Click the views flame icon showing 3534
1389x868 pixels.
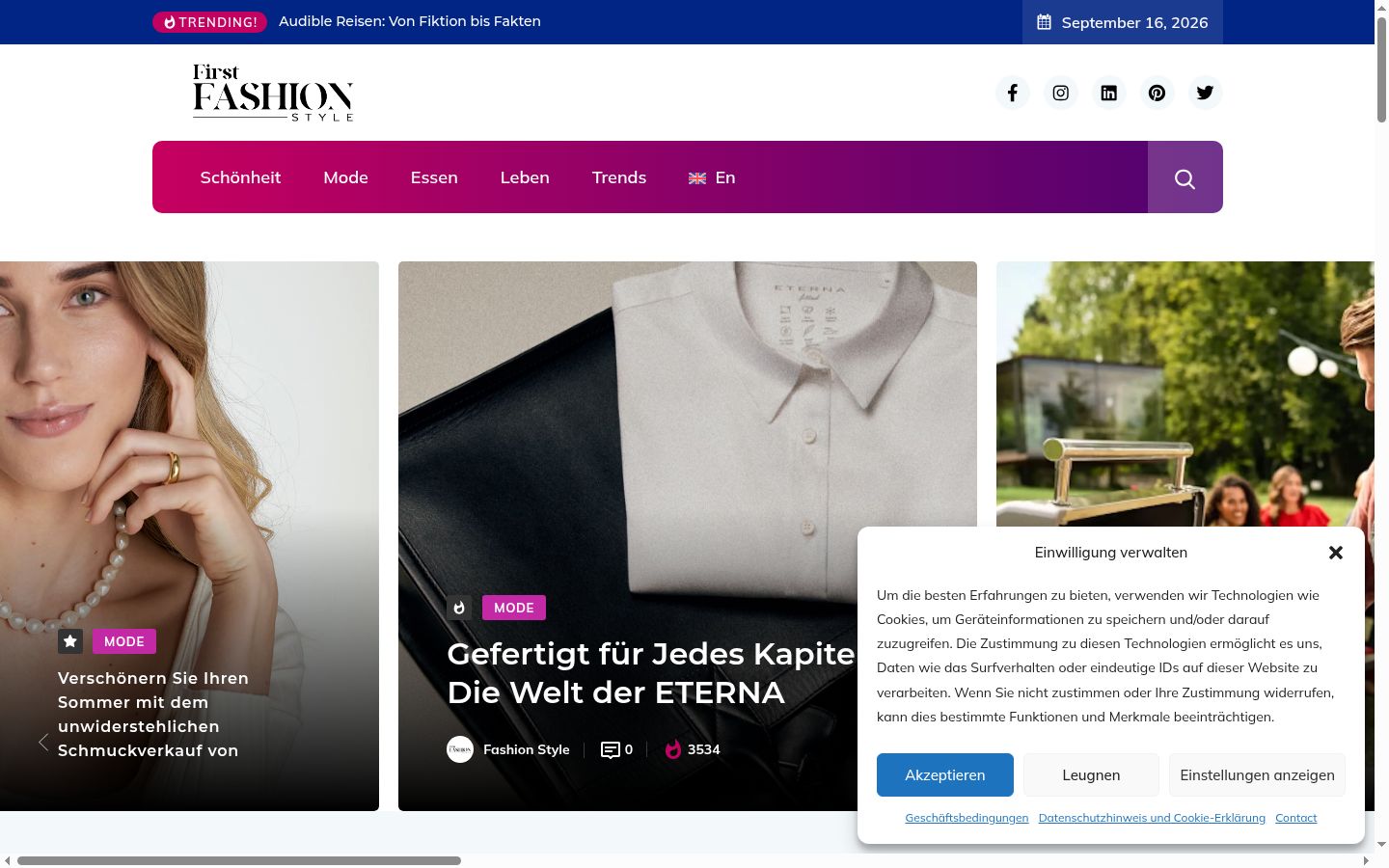(673, 749)
